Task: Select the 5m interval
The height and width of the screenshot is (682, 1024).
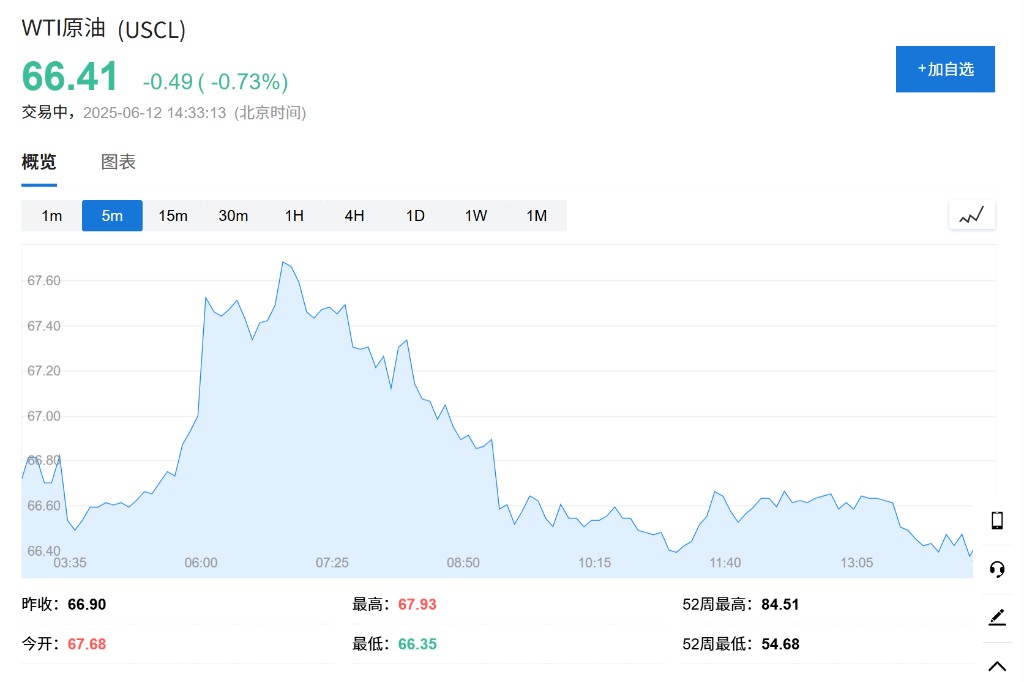Action: [112, 216]
